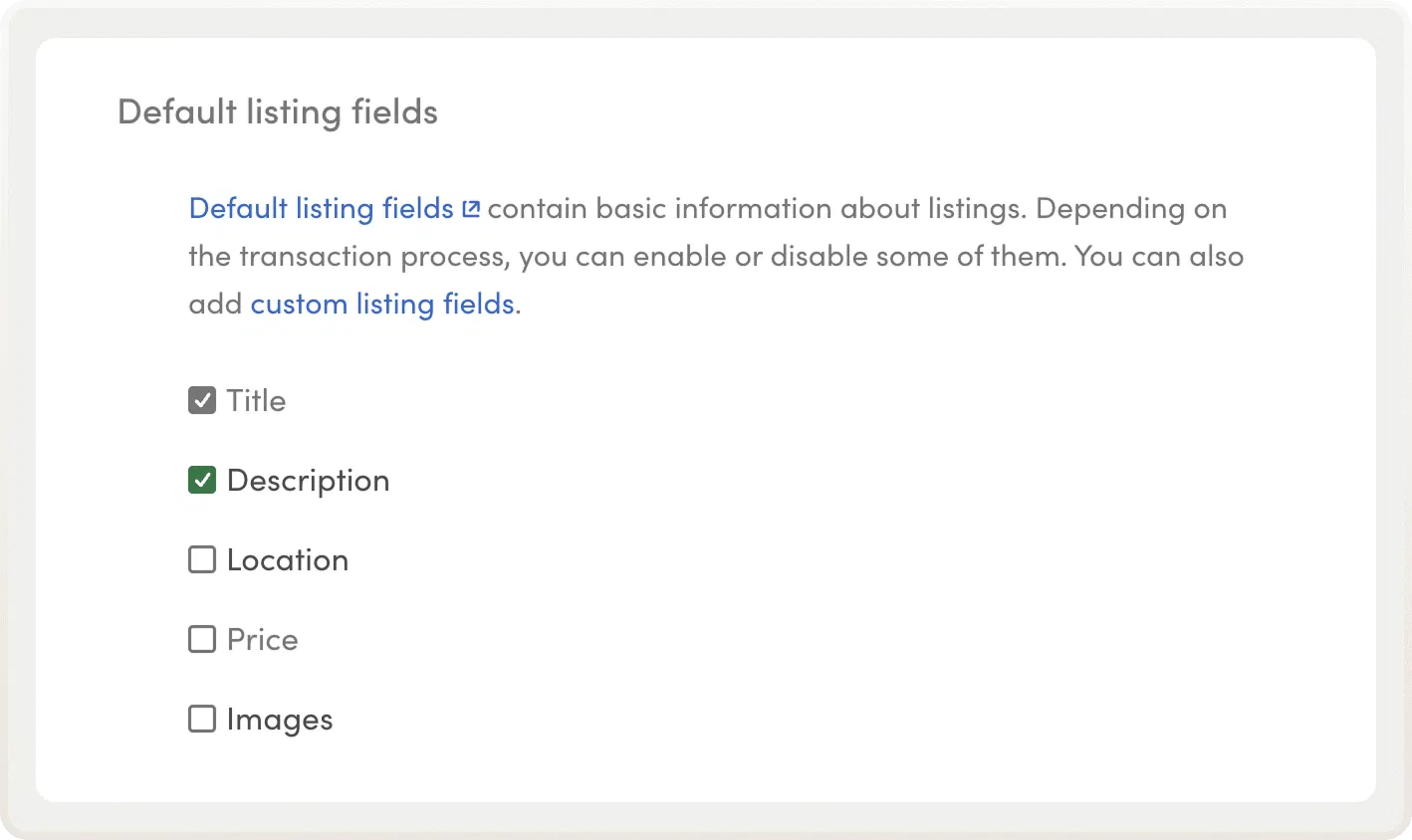Follow the custom listing fields link
This screenshot has width=1412, height=840.
382,304
